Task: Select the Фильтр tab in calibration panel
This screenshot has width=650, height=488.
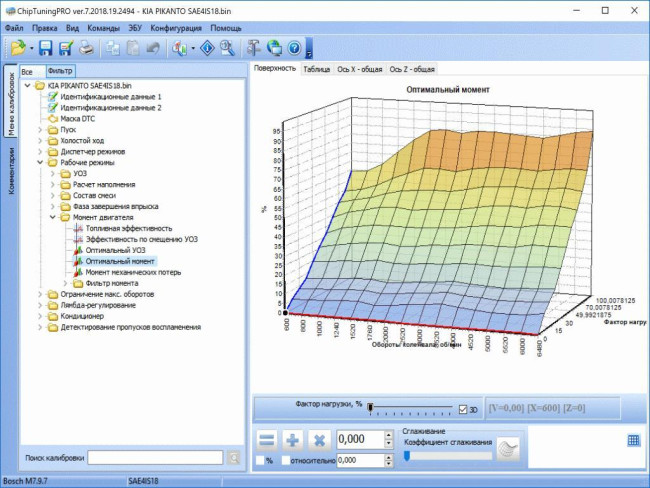Action: (x=60, y=71)
